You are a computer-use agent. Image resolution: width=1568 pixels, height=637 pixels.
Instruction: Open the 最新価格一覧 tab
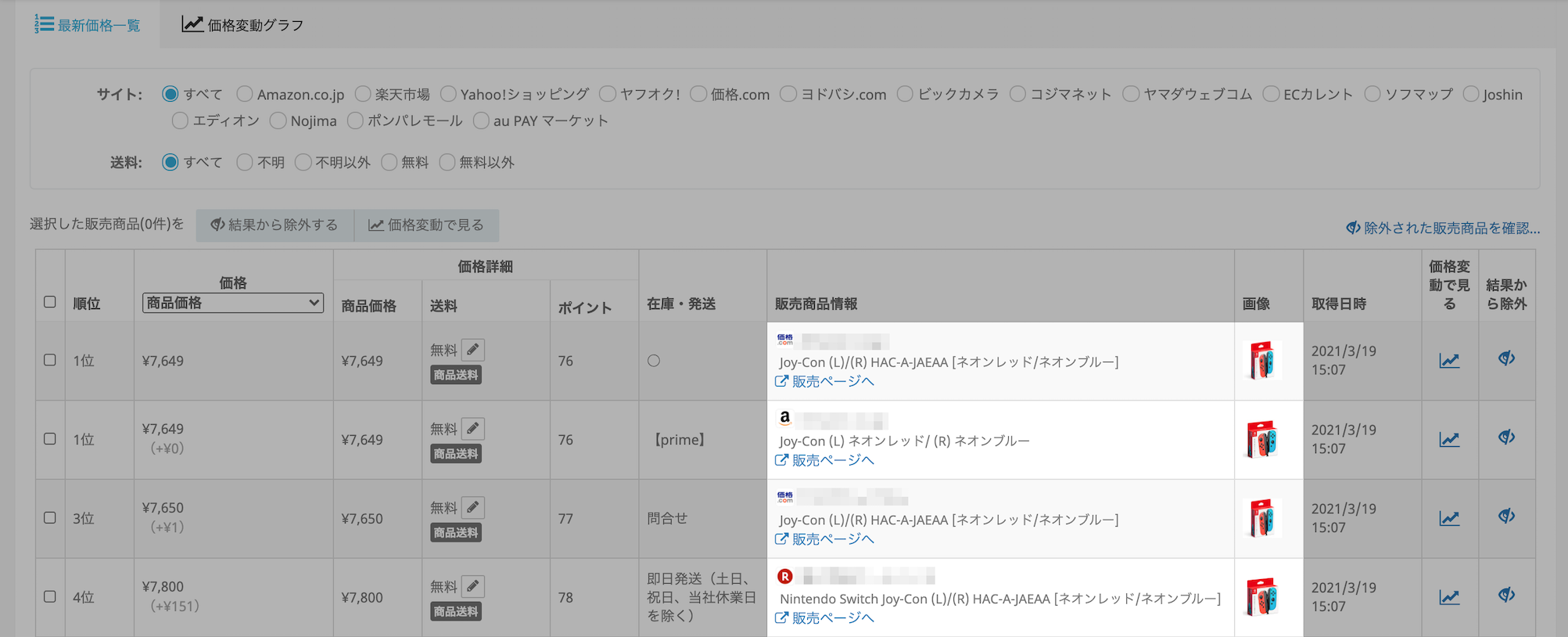[x=88, y=25]
